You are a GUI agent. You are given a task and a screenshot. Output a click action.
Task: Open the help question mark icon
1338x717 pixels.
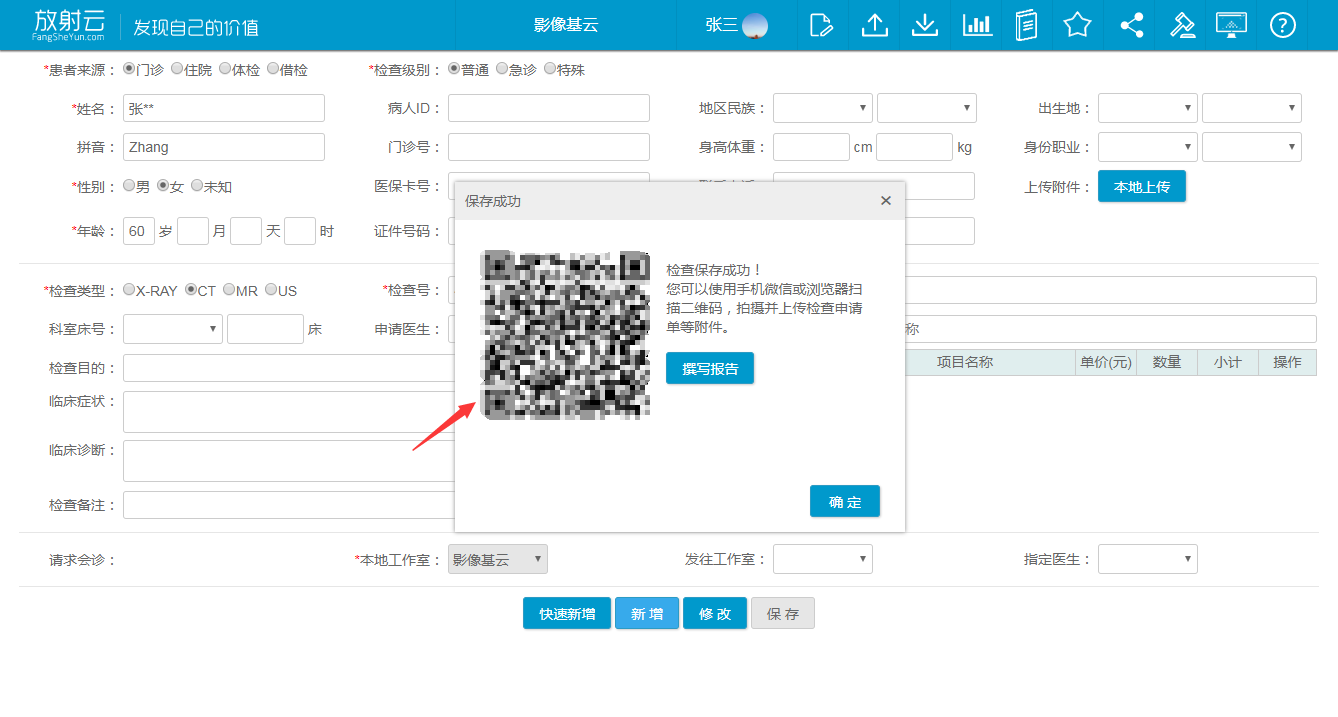tap(1282, 25)
